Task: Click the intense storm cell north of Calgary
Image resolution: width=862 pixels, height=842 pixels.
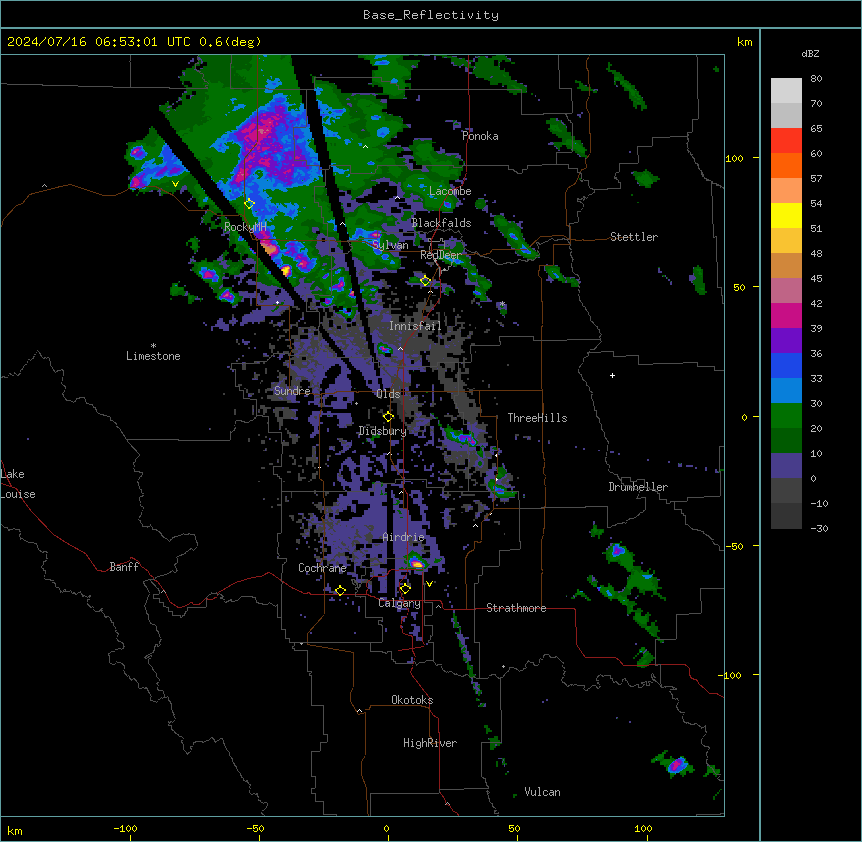Action: [417, 563]
